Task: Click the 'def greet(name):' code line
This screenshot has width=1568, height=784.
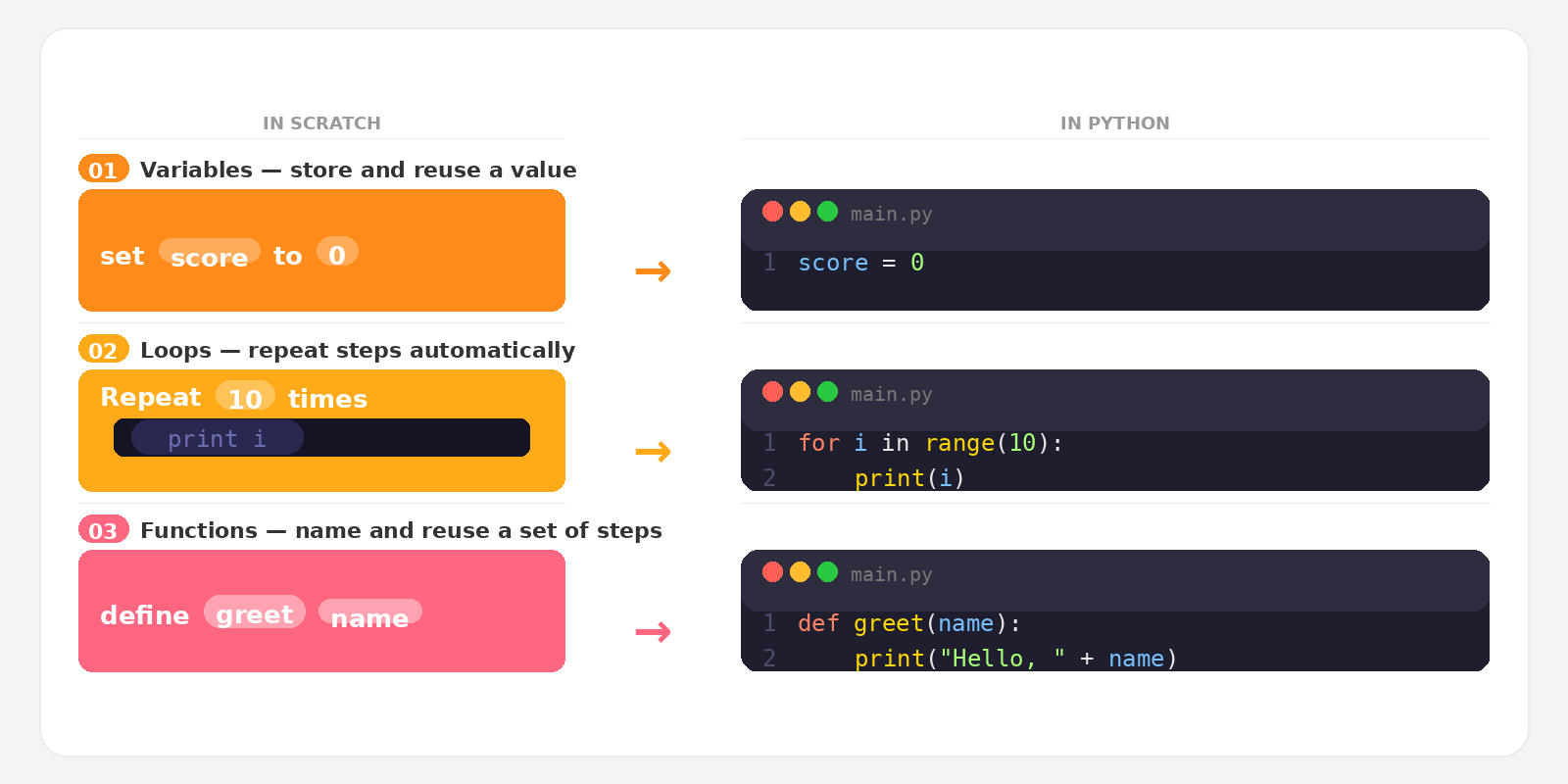Action: 909,623
